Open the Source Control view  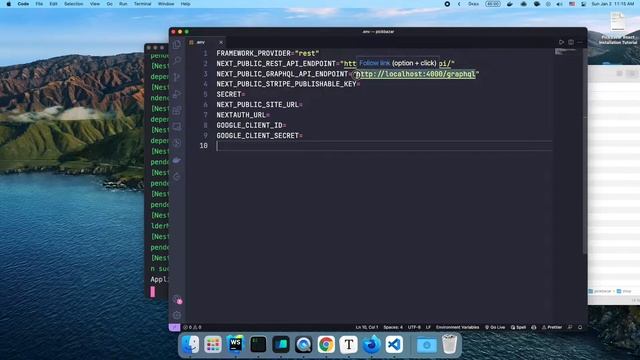(x=177, y=77)
